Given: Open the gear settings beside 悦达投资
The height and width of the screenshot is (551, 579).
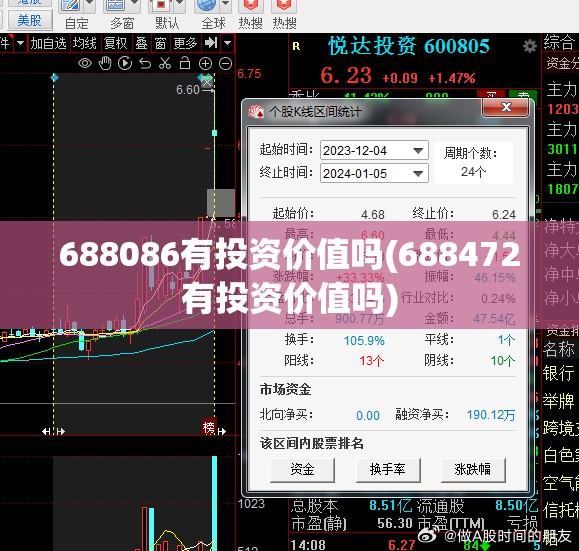Looking at the screenshot, I should tap(530, 47).
